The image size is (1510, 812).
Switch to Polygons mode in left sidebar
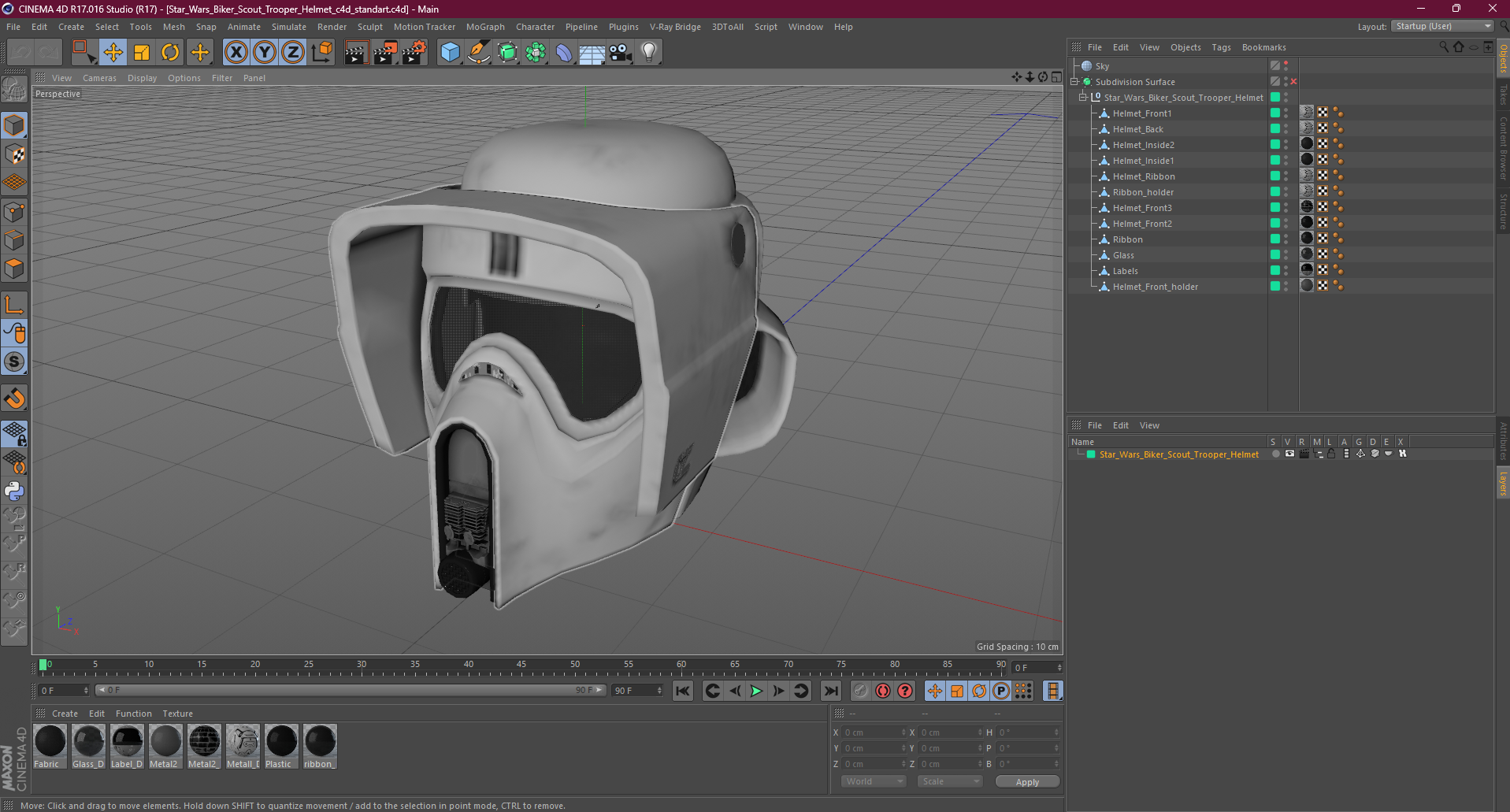(x=14, y=269)
